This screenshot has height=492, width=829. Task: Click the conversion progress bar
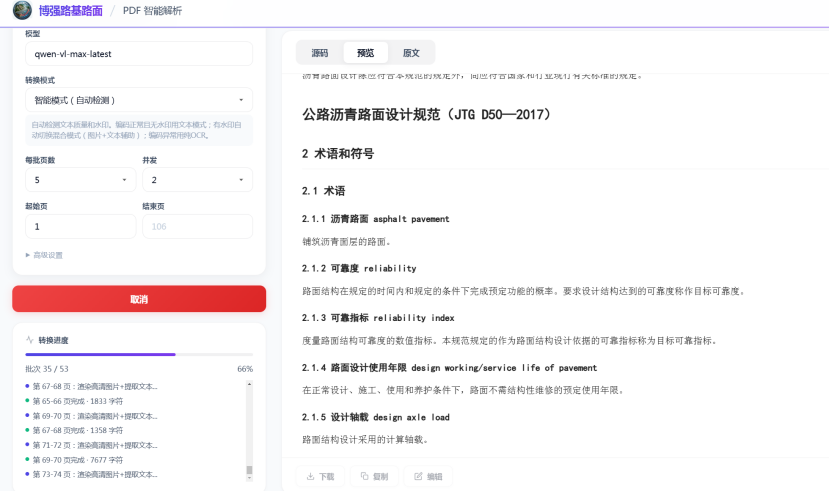[139, 355]
